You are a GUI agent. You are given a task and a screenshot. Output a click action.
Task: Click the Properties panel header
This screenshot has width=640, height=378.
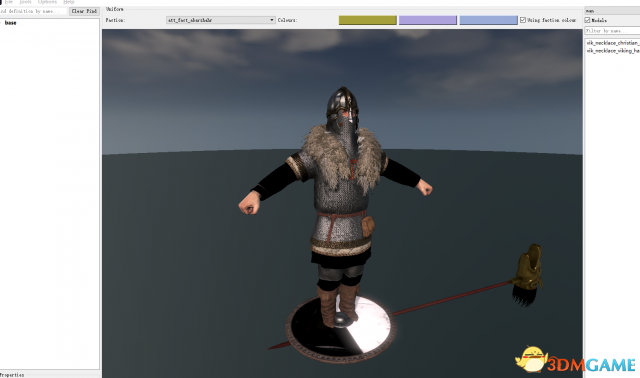click(12, 375)
